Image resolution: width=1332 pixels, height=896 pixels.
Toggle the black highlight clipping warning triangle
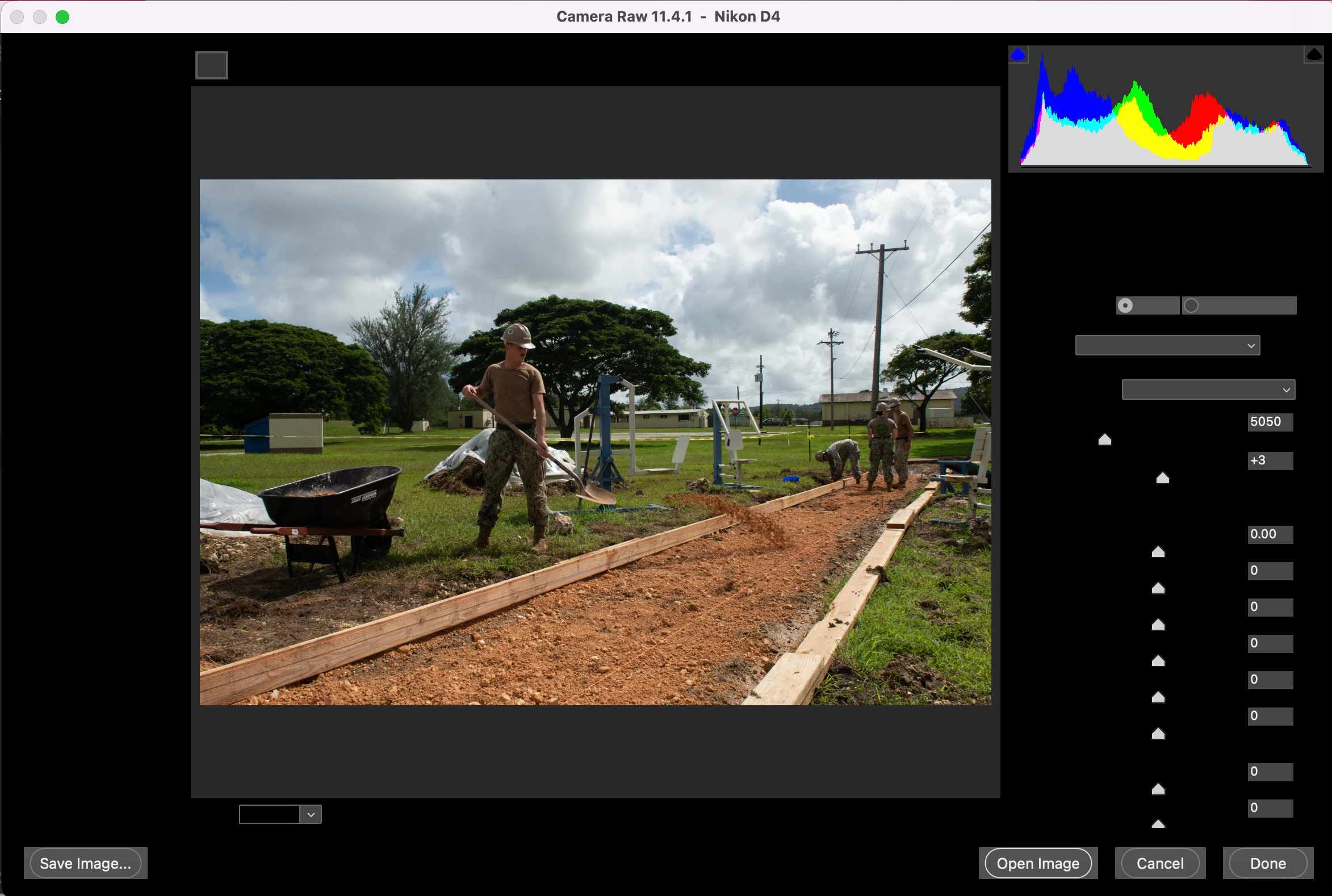coord(1314,55)
